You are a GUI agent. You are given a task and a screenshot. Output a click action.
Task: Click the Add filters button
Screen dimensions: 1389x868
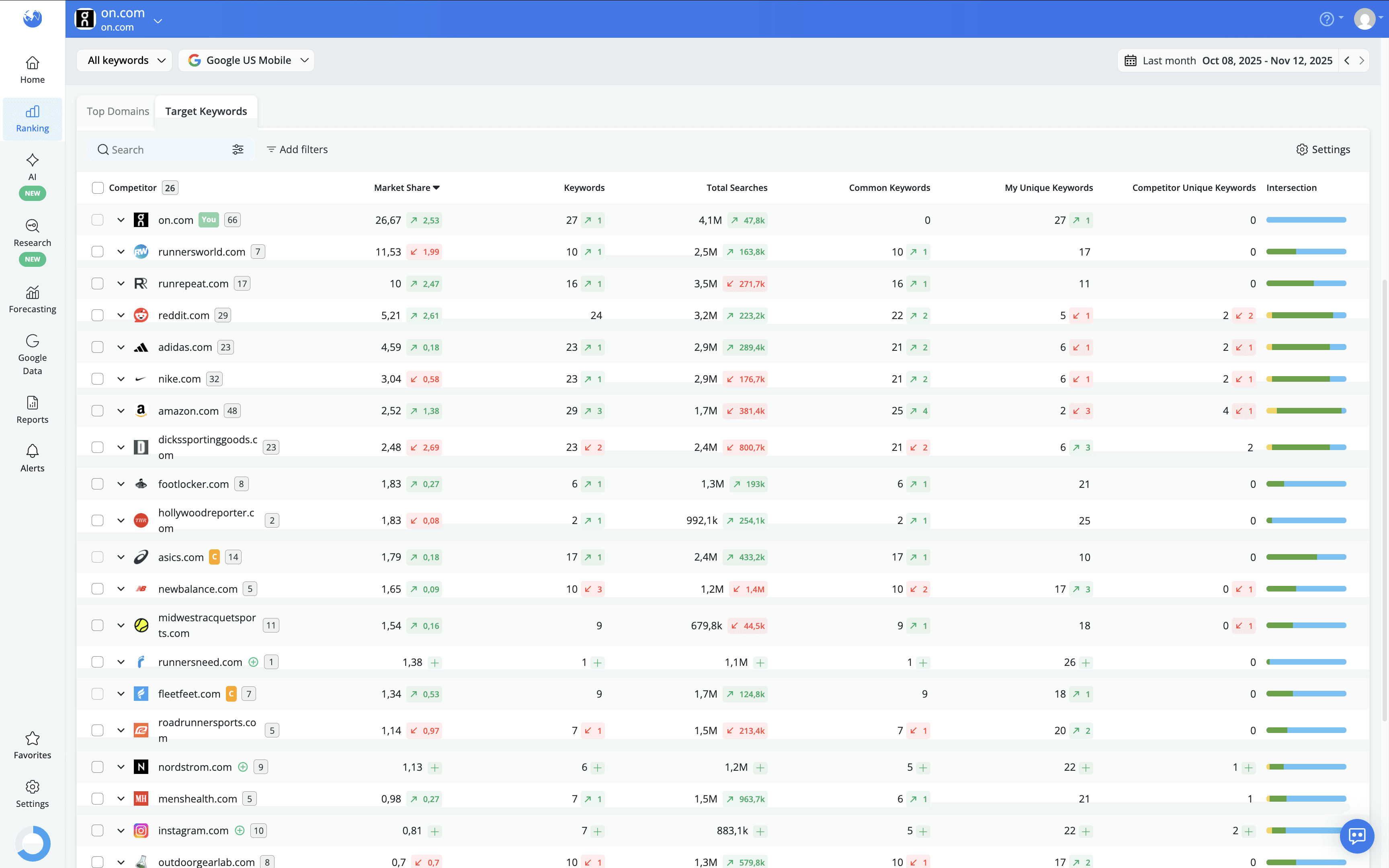coord(297,150)
